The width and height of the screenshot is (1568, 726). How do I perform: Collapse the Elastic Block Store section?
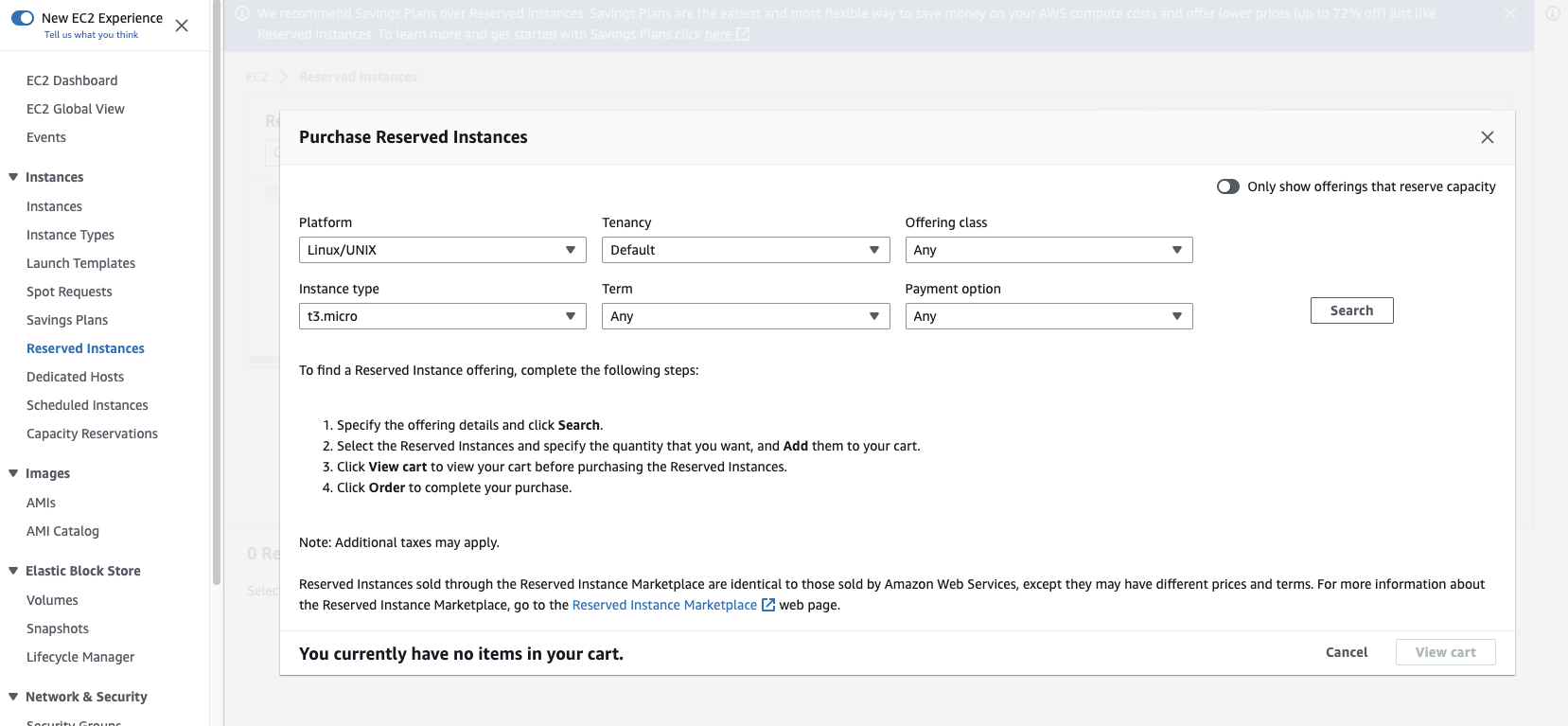pyautogui.click(x=13, y=571)
